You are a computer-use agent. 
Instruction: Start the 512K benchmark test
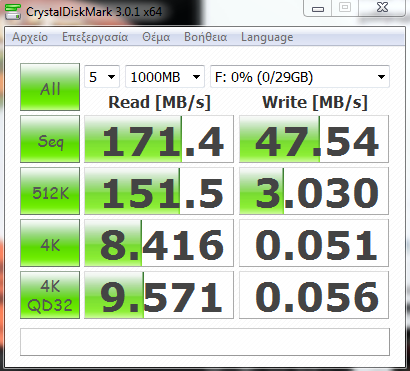[50, 191]
